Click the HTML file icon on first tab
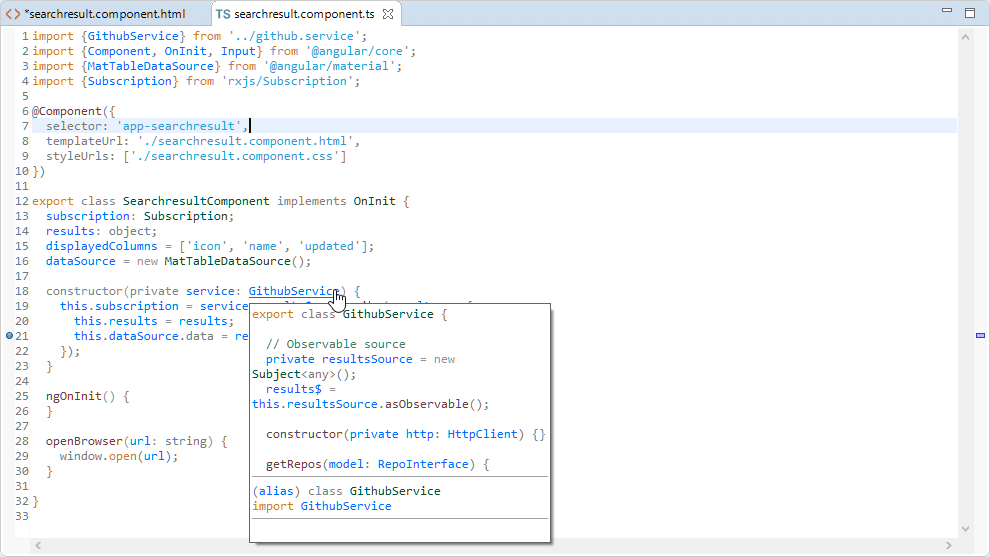Screen dimensions: 990x557 tap(13, 13)
